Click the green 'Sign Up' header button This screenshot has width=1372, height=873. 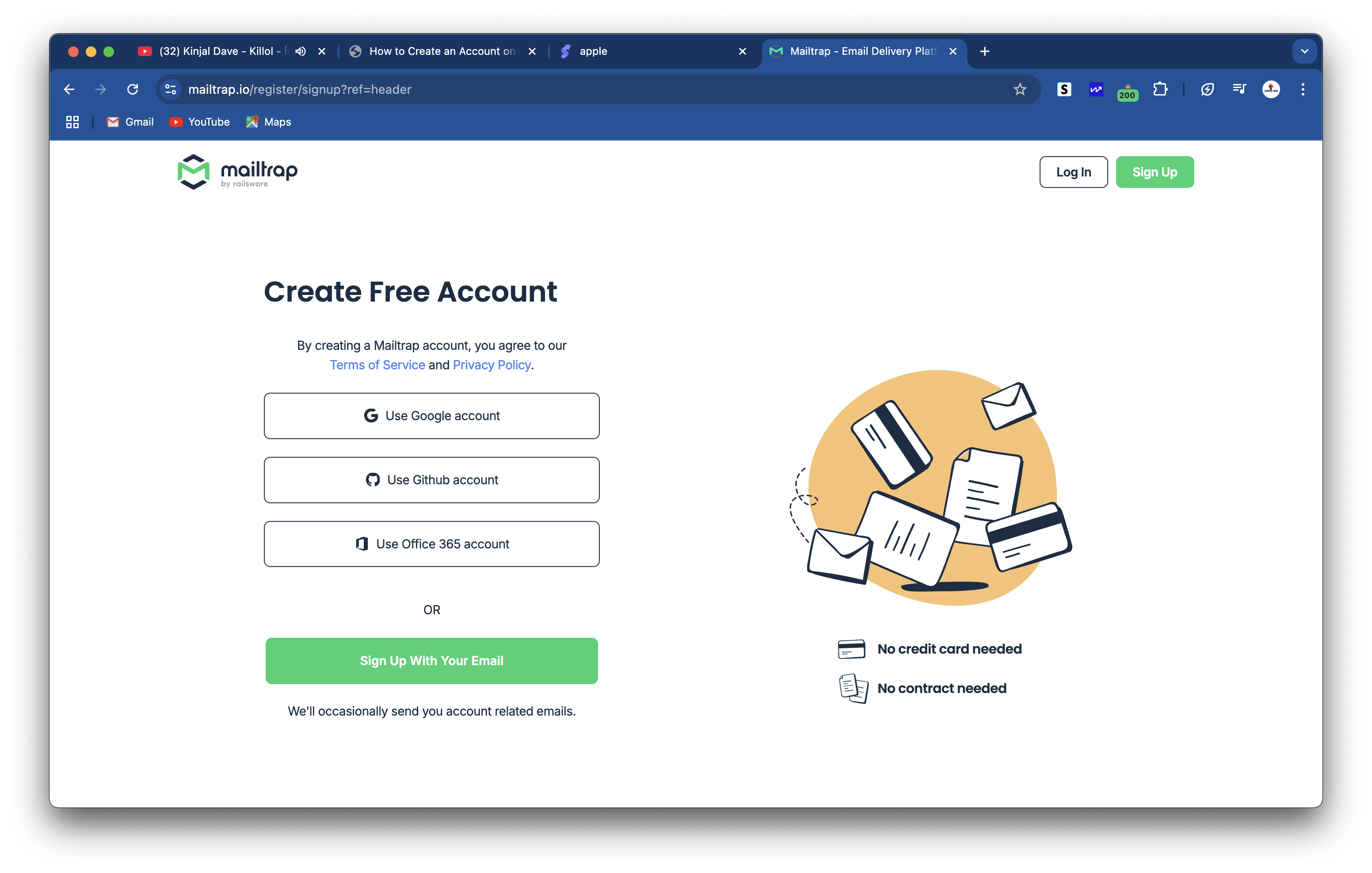pyautogui.click(x=1153, y=172)
